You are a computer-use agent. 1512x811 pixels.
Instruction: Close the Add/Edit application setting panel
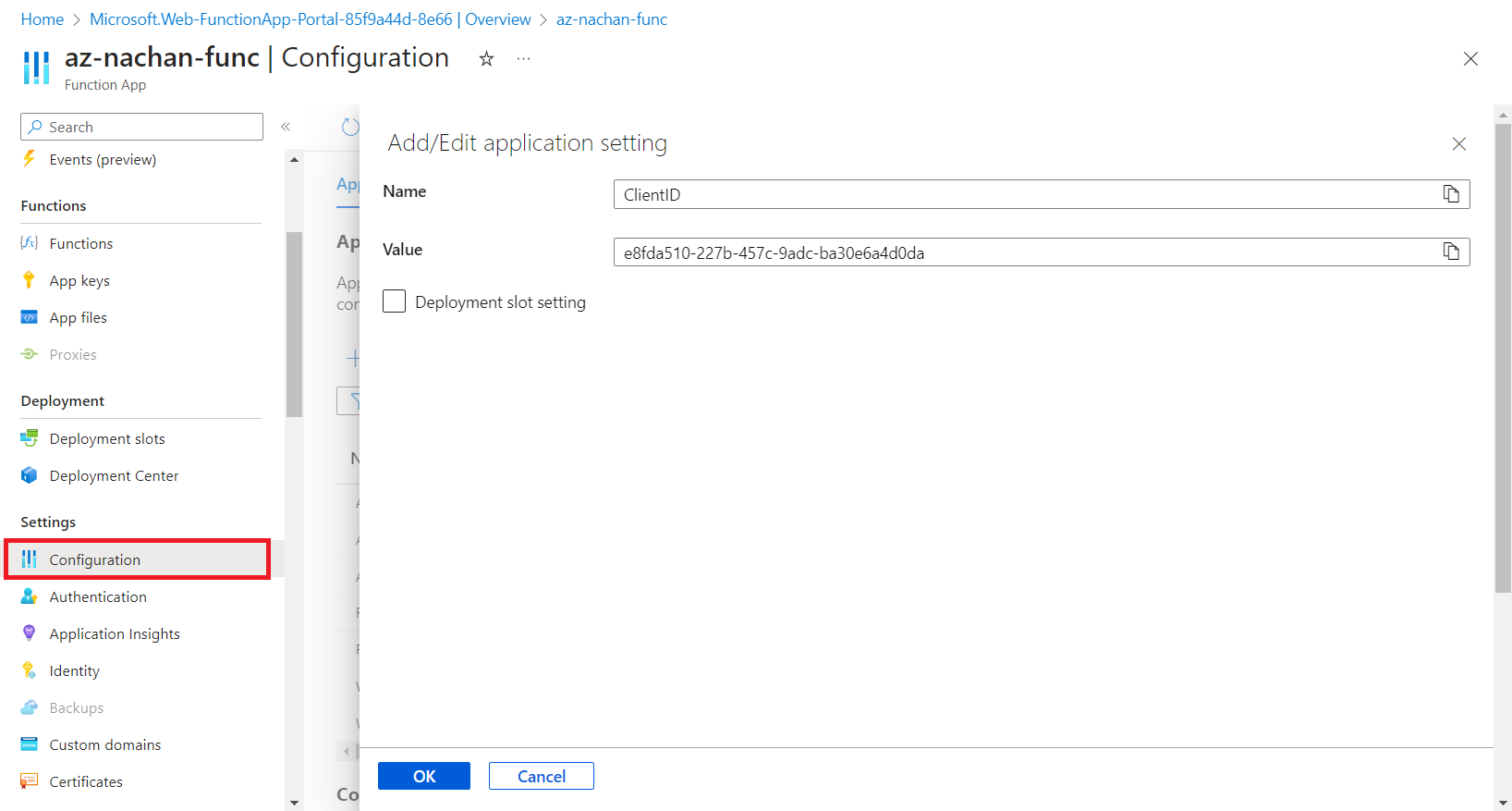click(x=1458, y=144)
